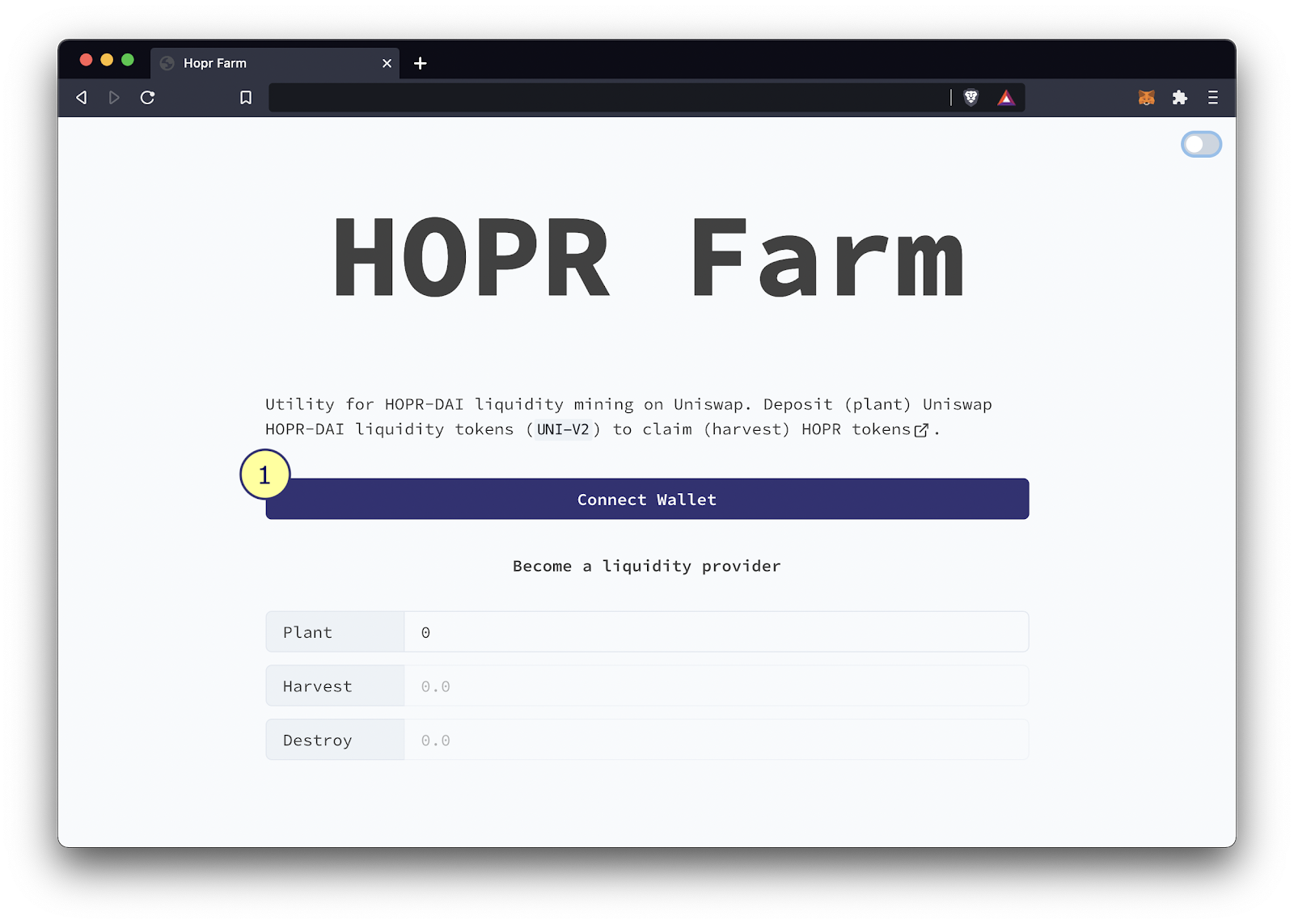Image resolution: width=1294 pixels, height=924 pixels.
Task: Open Brave Rewards triangle icon
Action: 1006,98
